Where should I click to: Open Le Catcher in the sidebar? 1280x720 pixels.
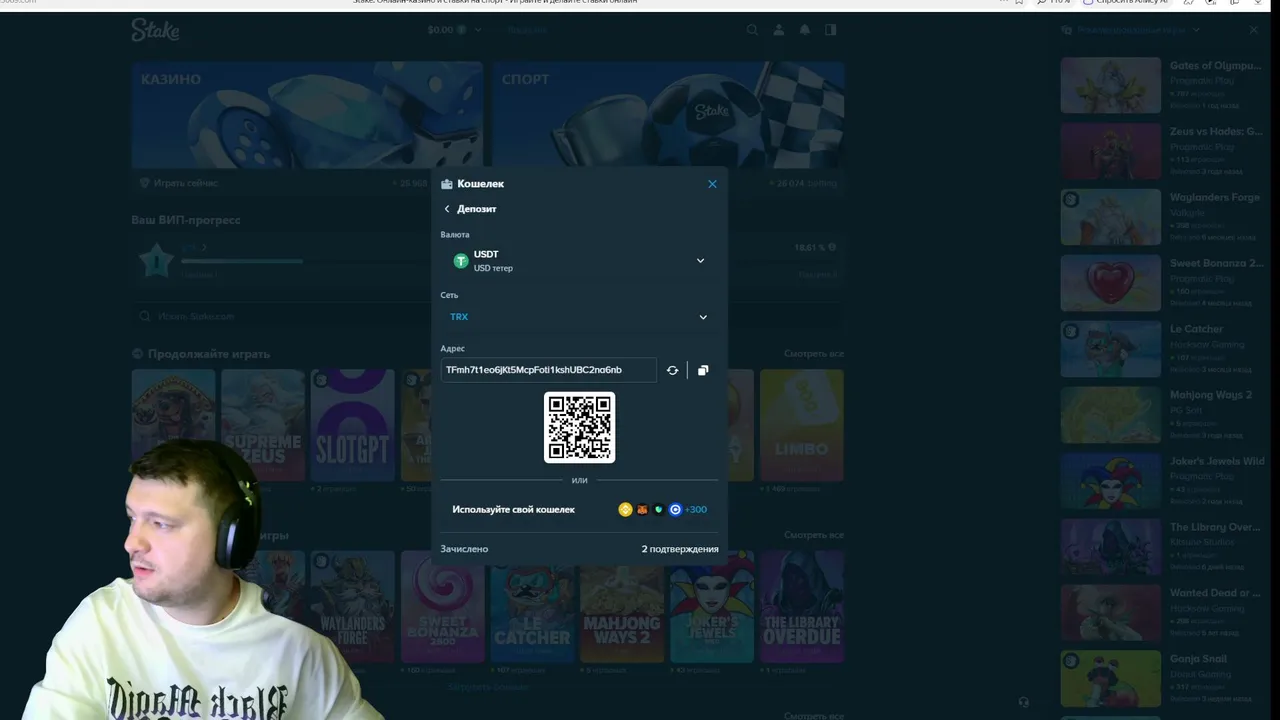click(1162, 349)
